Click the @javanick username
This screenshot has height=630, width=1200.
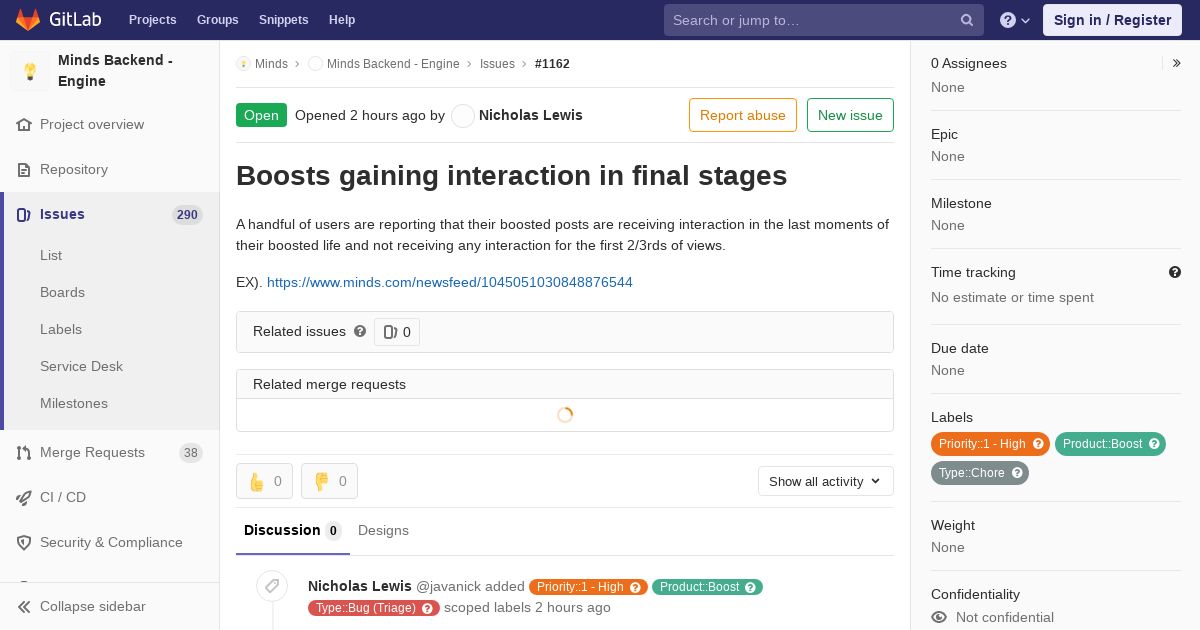pos(448,587)
